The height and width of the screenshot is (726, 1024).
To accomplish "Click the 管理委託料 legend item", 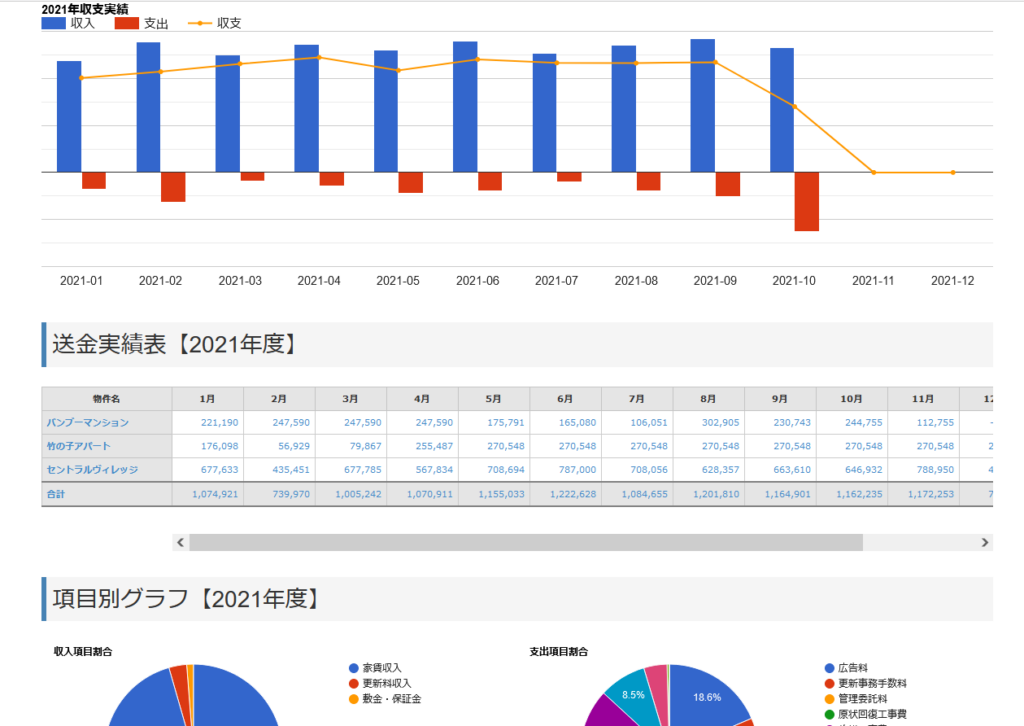I will click(856, 699).
